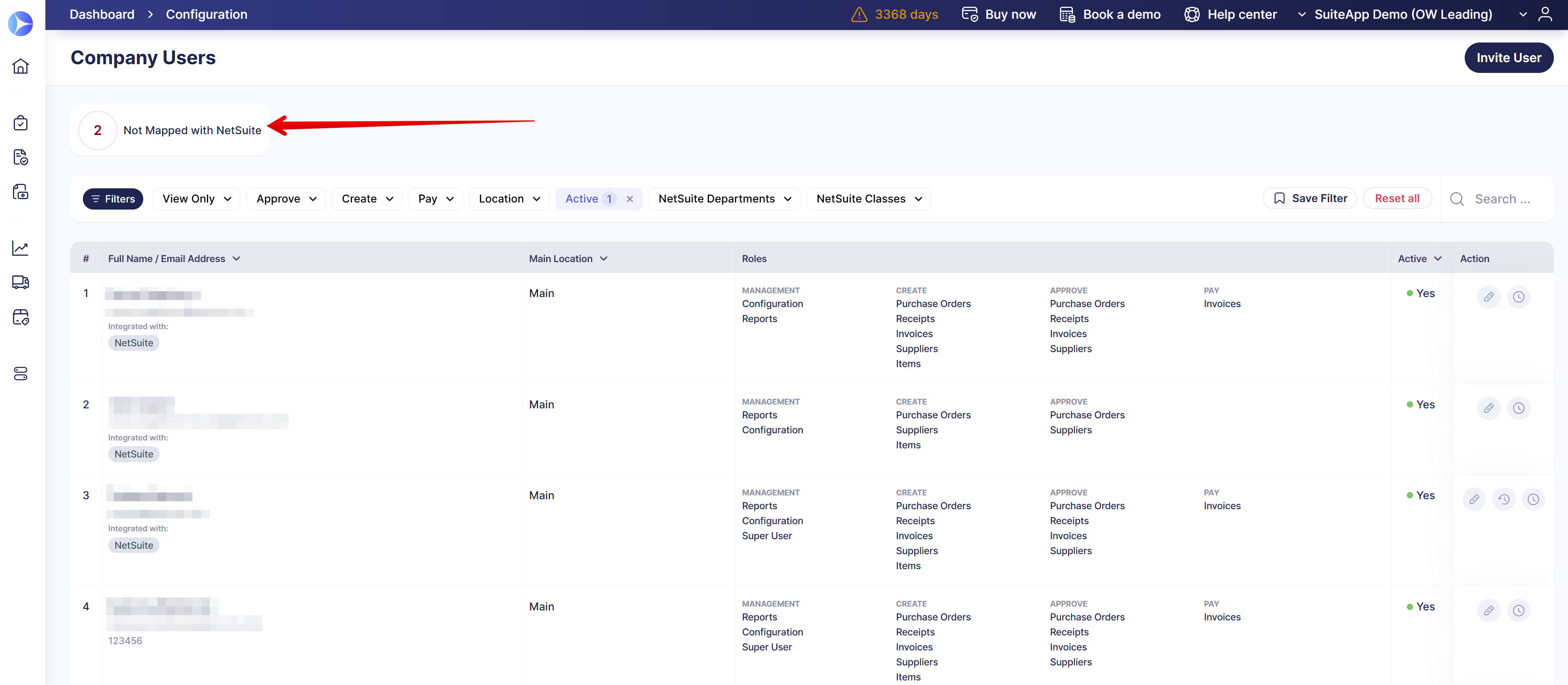Remove the Active filter with the X
1568x685 pixels.
tap(629, 199)
